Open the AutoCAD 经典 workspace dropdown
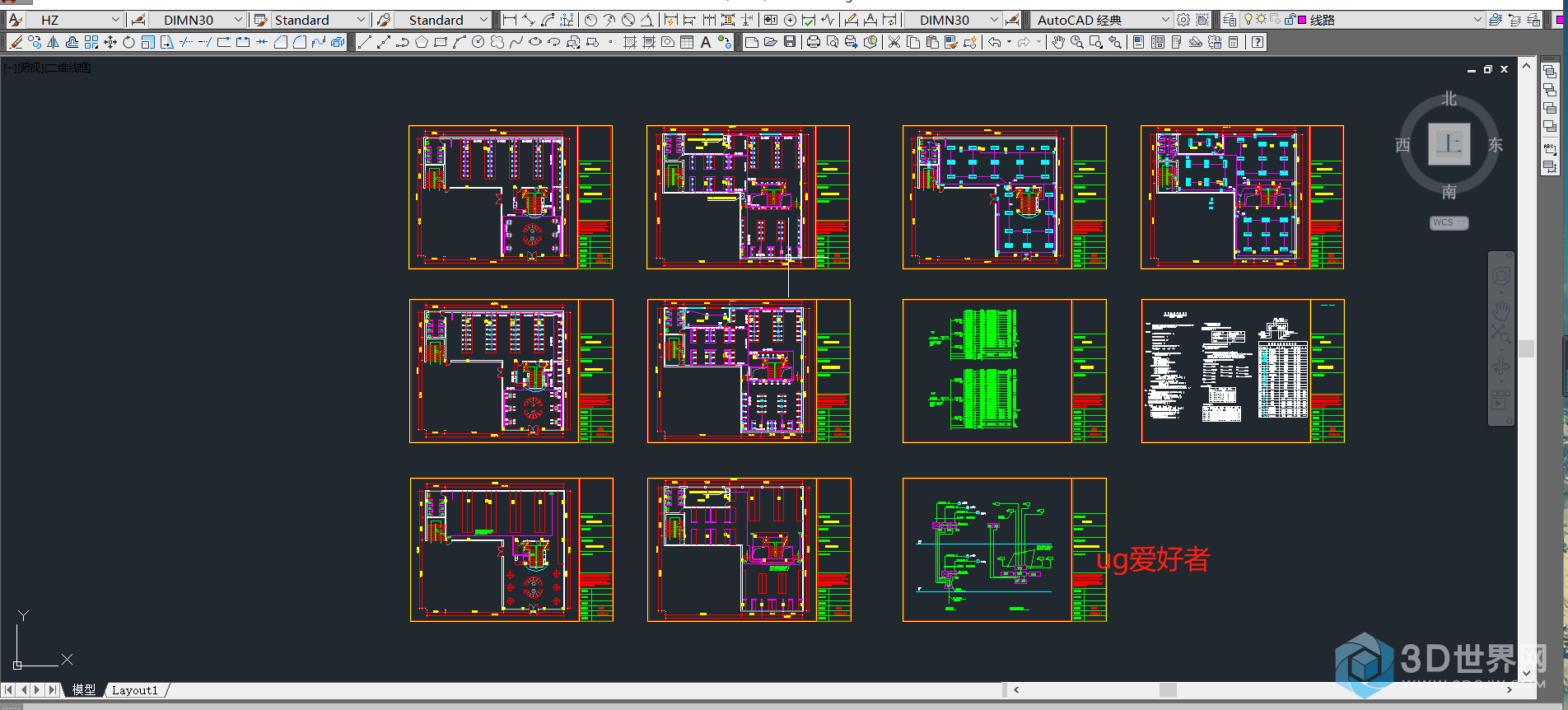This screenshot has width=1568, height=710. (1102, 20)
